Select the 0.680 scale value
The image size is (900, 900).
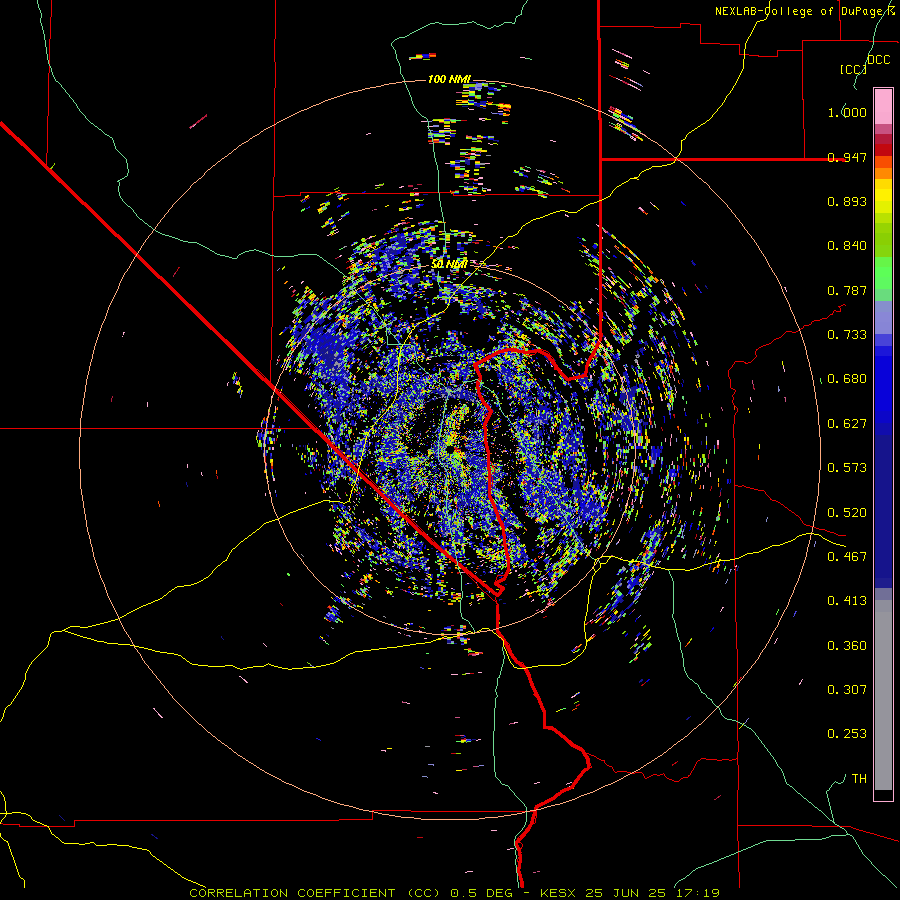847,379
